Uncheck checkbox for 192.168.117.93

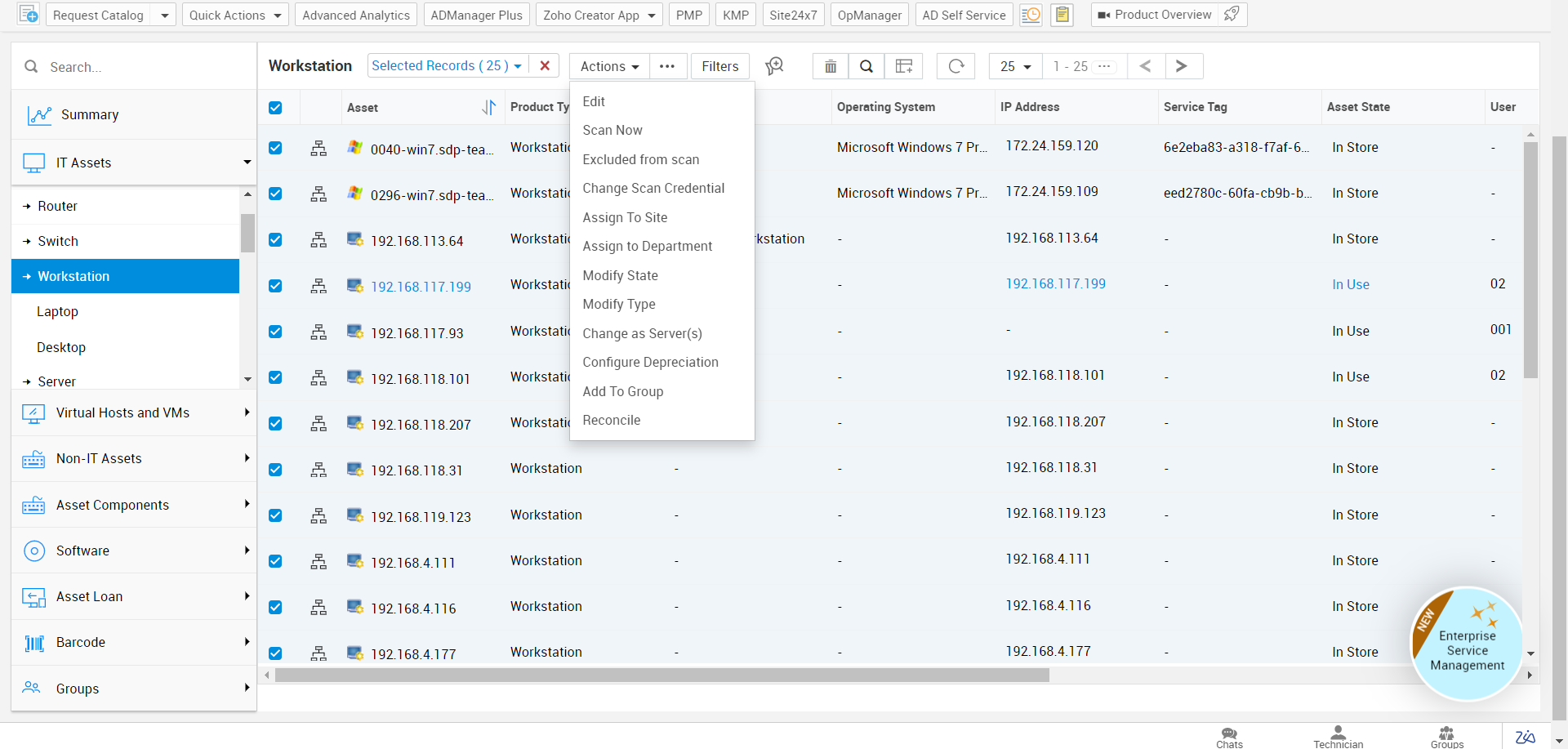[275, 332]
